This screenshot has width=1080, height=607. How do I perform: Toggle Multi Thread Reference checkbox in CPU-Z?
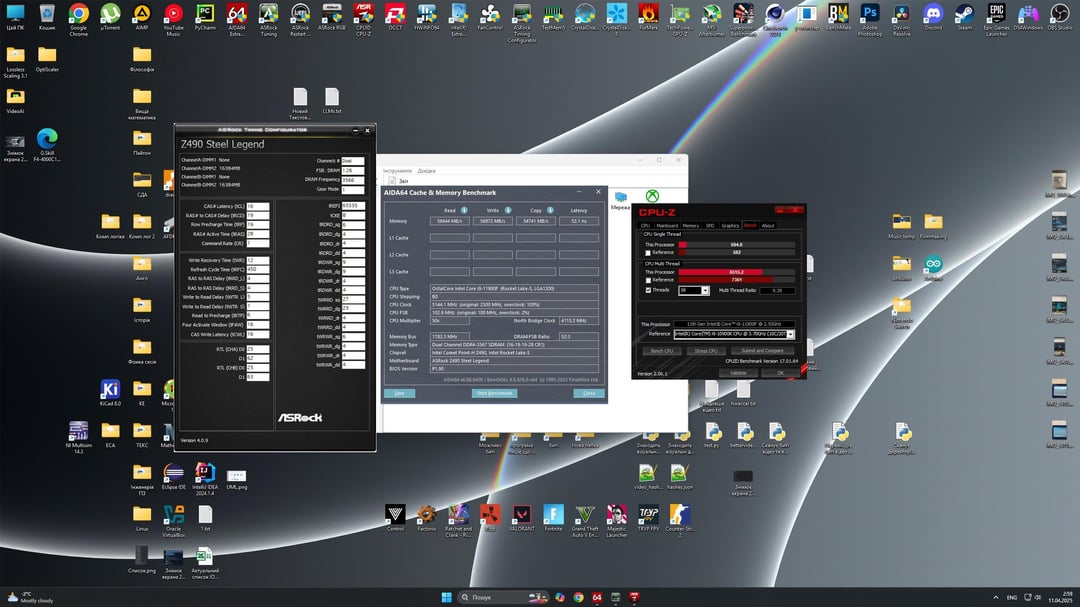[x=647, y=280]
